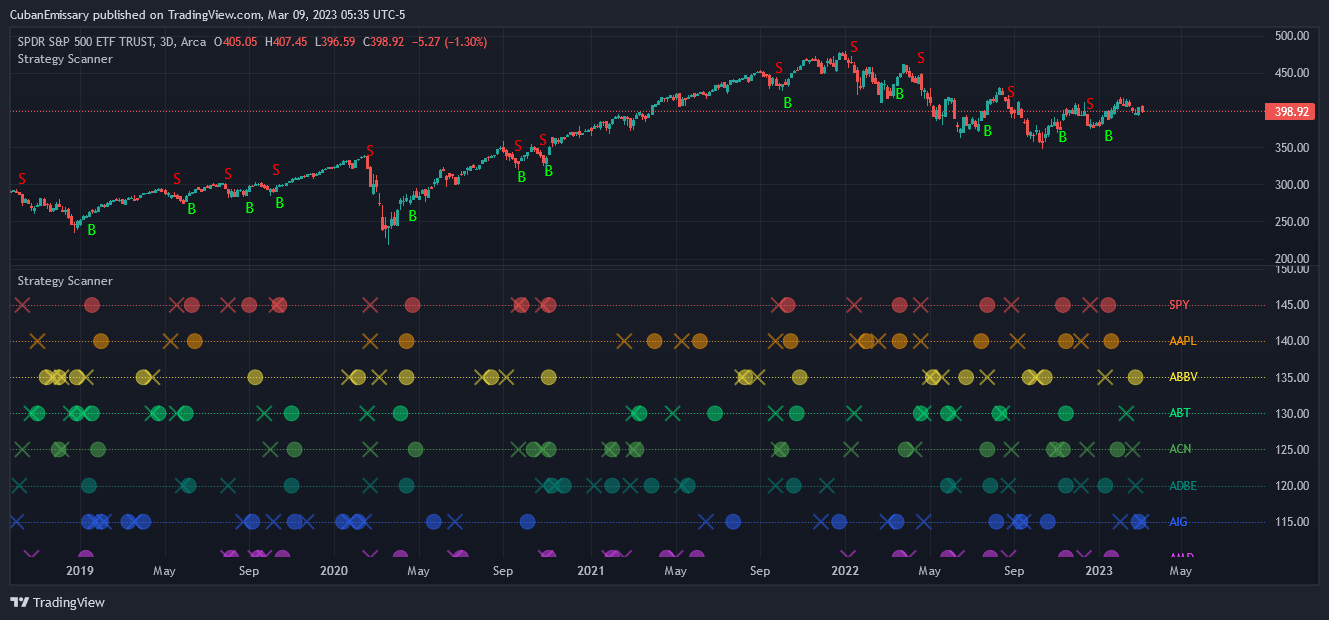The image size is (1329, 620).
Task: Click the 2022 label on time axis
Action: [845, 571]
